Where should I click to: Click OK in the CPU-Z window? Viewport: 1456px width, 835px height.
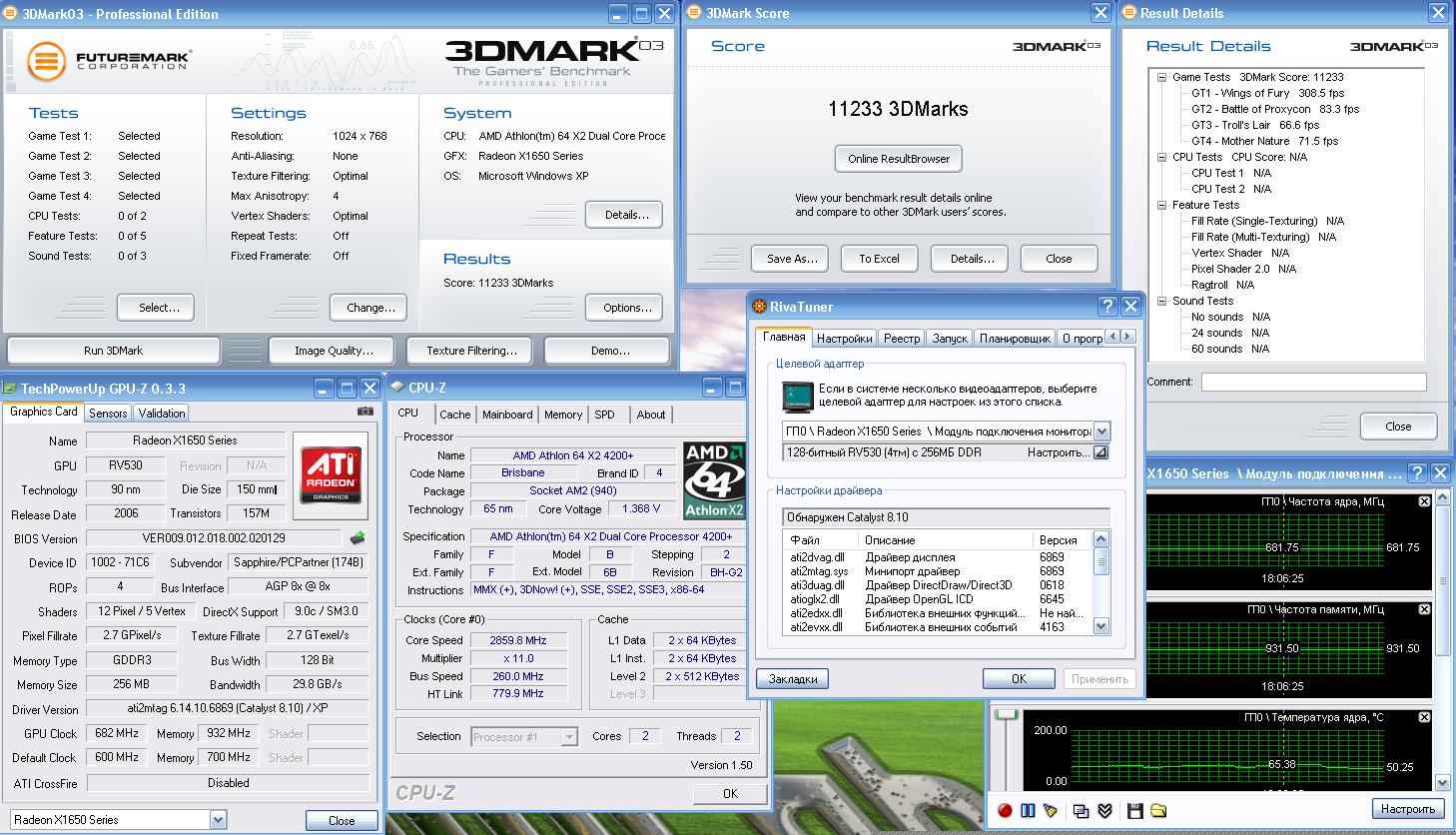click(730, 793)
